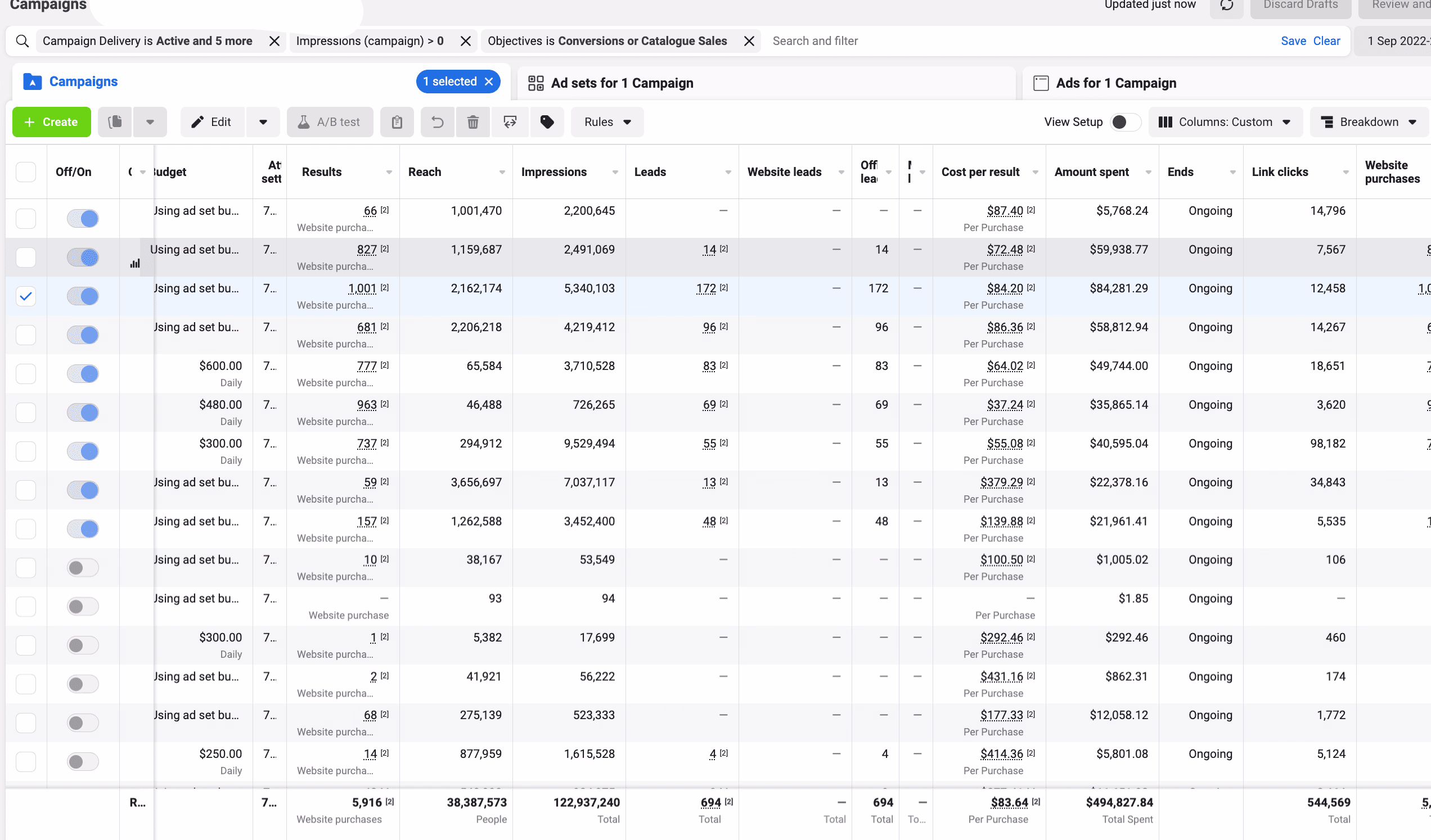Viewport: 1431px width, 840px height.
Task: Click the export share icon
Action: tap(510, 122)
